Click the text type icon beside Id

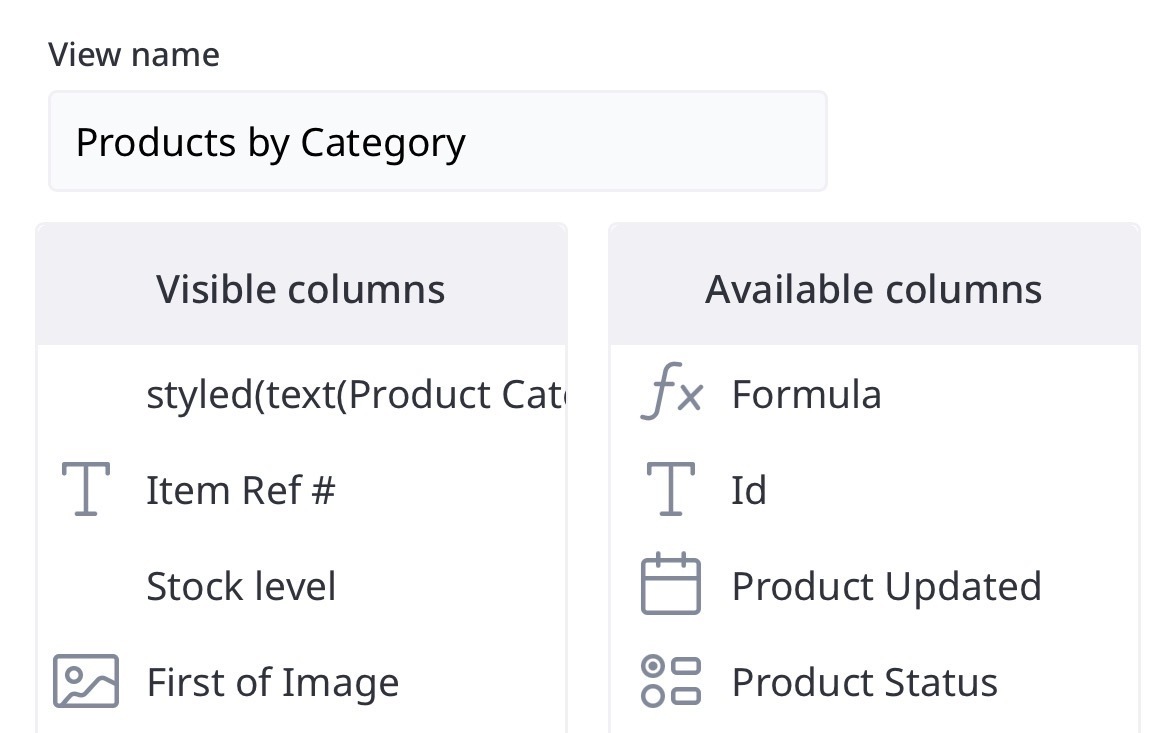(671, 490)
